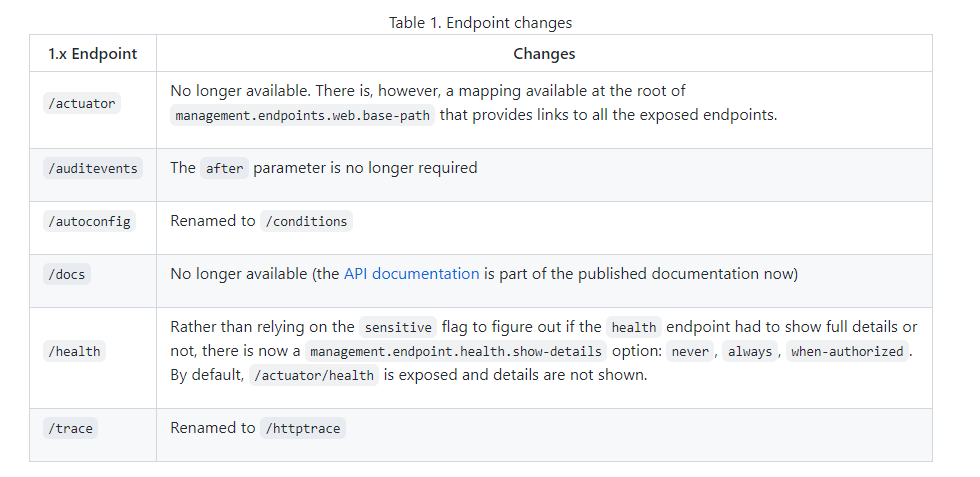
Task: Click the management.endpoint.health.show-details code text
Action: point(455,351)
